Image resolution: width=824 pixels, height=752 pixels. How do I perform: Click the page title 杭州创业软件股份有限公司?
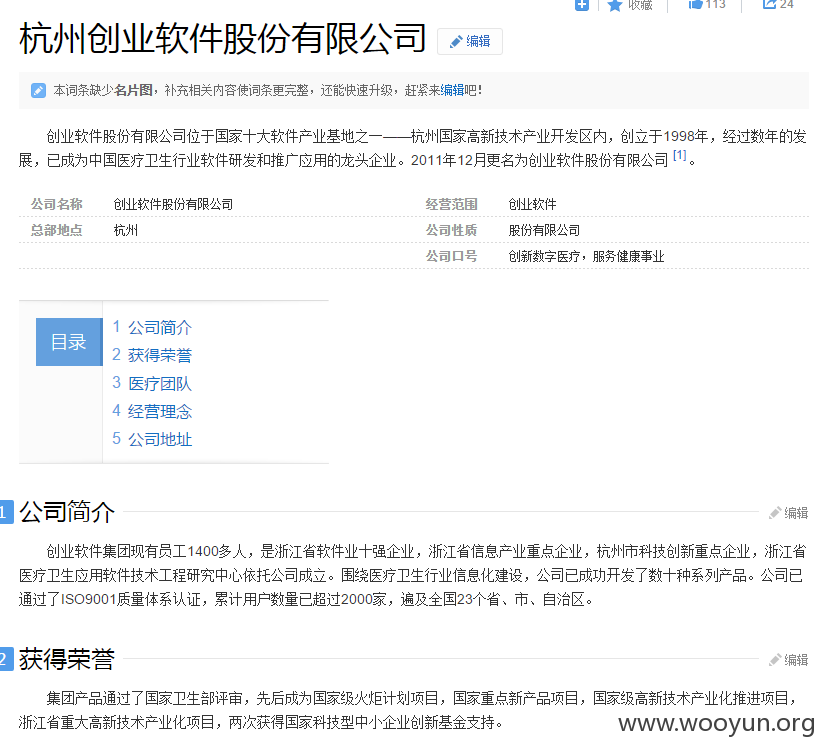click(222, 39)
